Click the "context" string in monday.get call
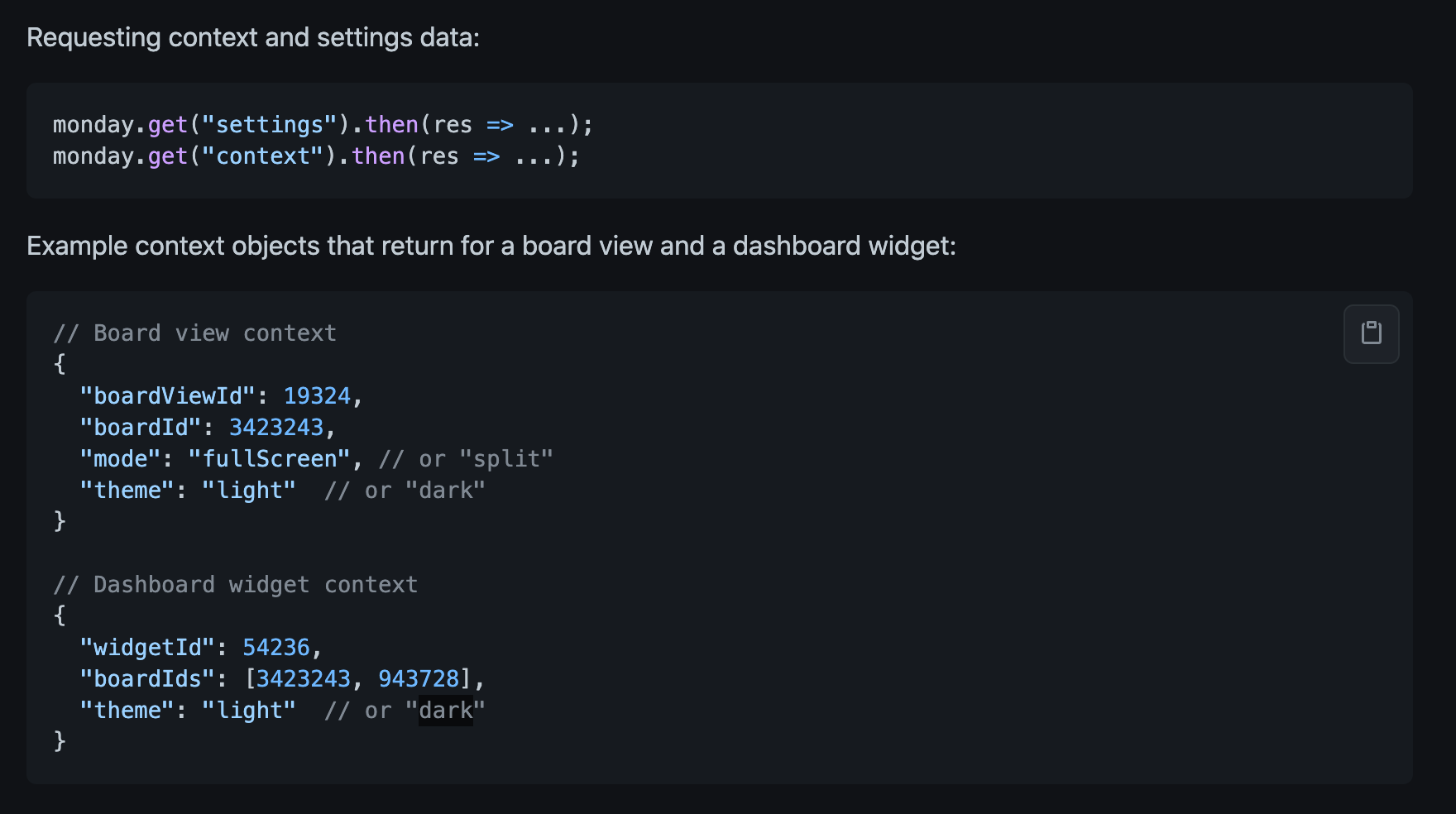This screenshot has height=814, width=1456. point(263,156)
